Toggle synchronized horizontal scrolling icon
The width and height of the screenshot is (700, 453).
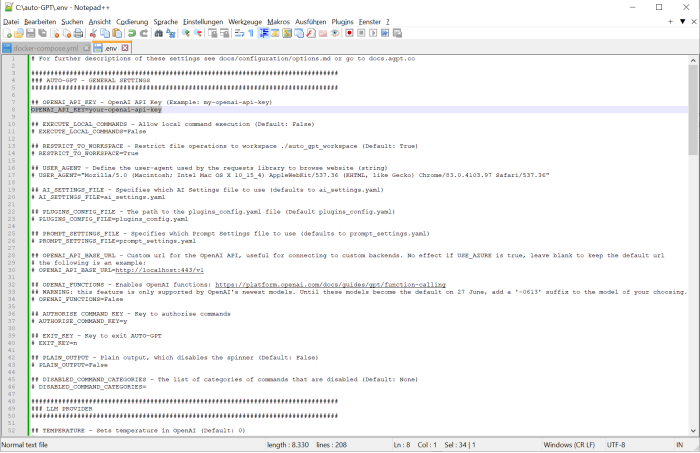pos(225,33)
